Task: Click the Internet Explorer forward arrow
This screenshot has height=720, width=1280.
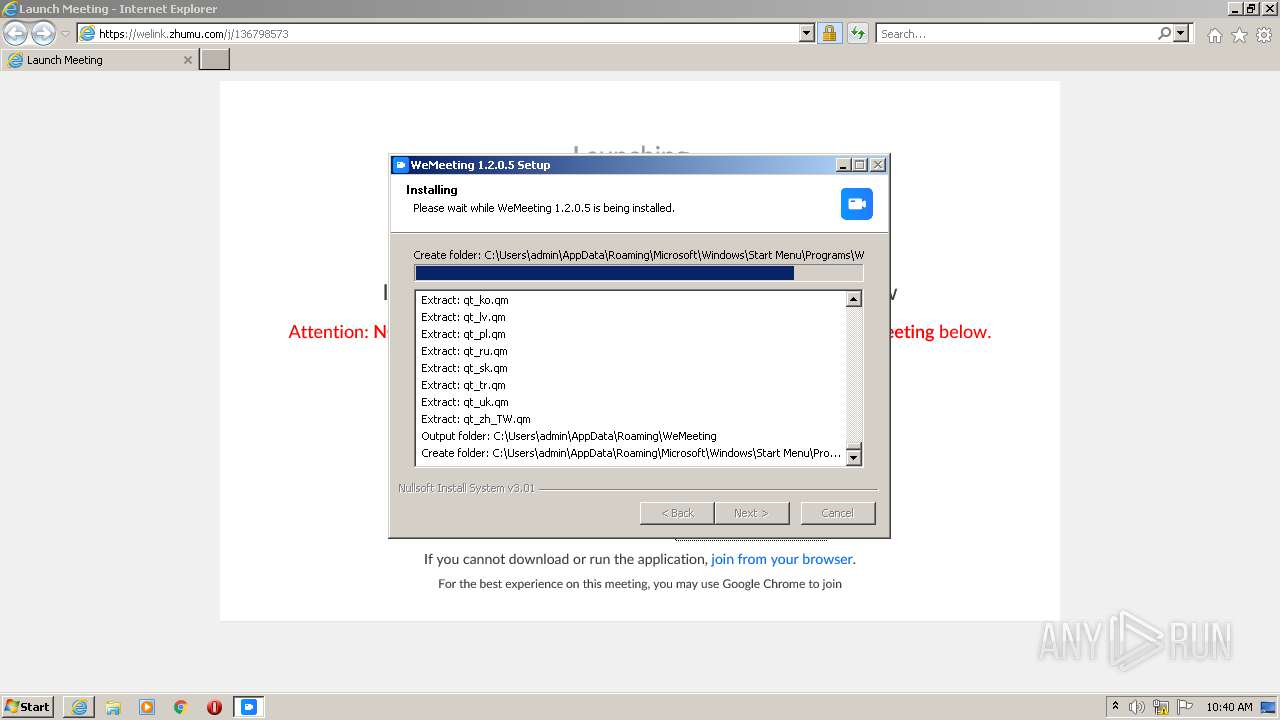Action: coord(43,34)
